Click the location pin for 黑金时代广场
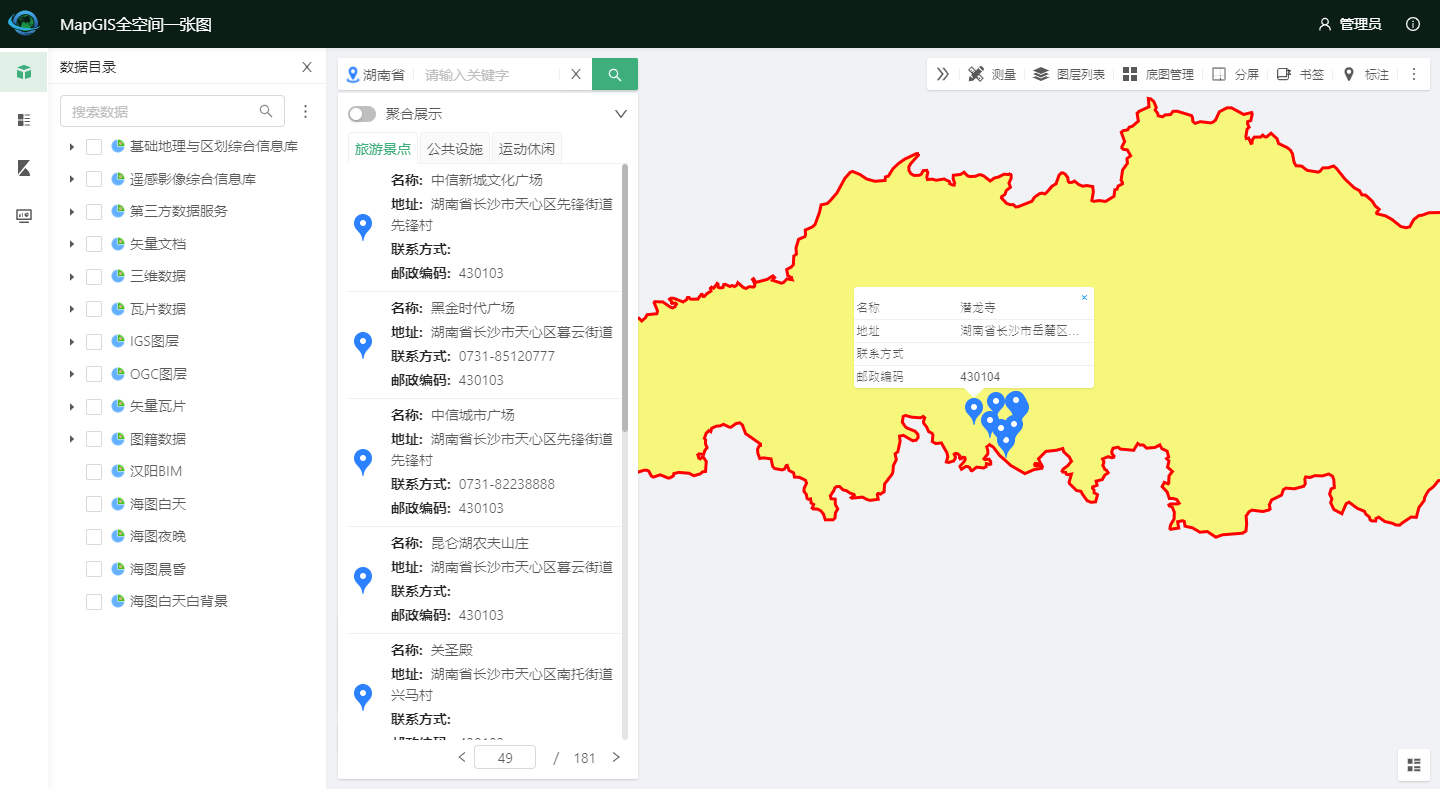 [x=363, y=345]
